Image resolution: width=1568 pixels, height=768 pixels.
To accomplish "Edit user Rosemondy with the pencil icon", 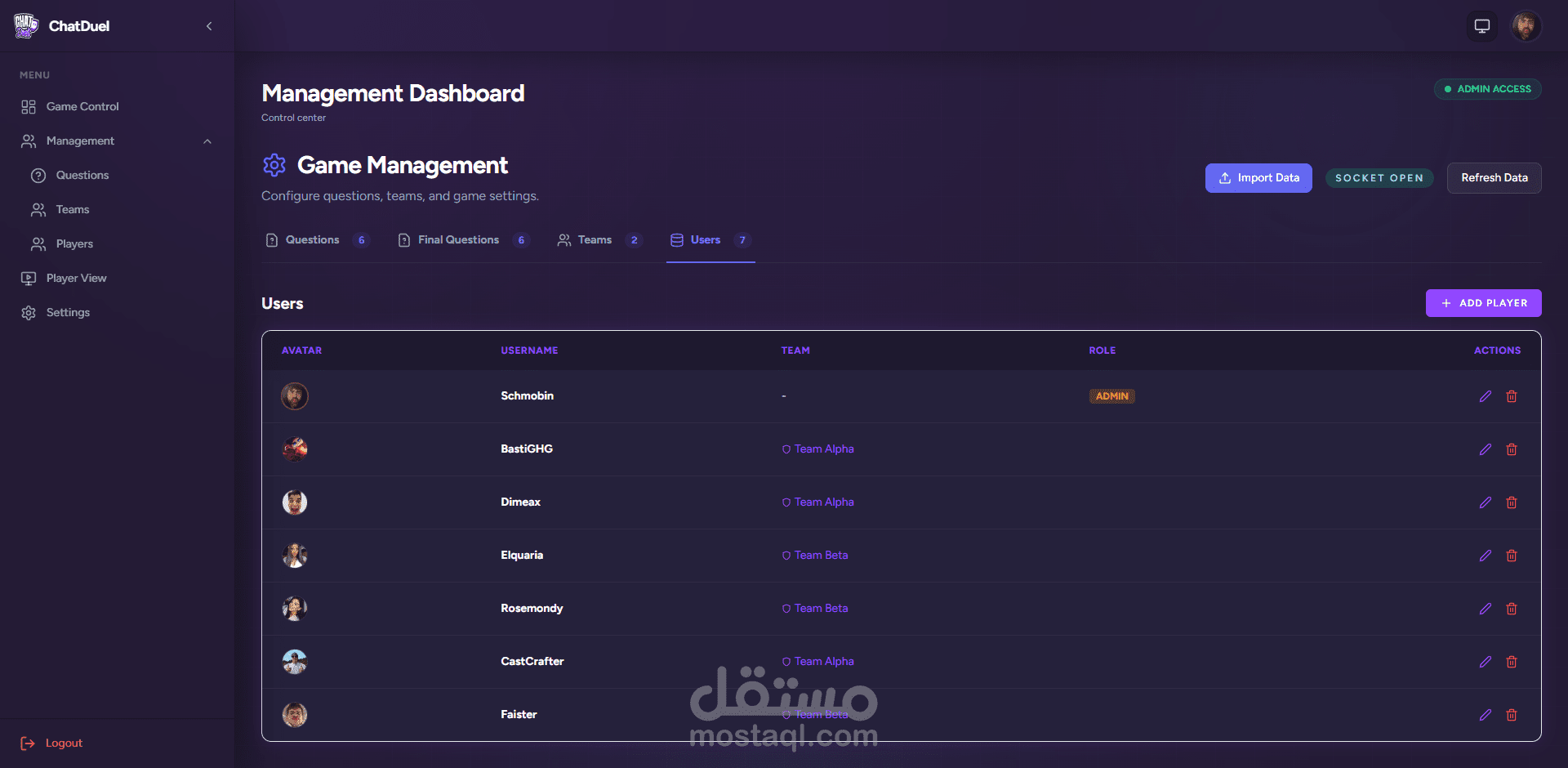I will (x=1485, y=609).
